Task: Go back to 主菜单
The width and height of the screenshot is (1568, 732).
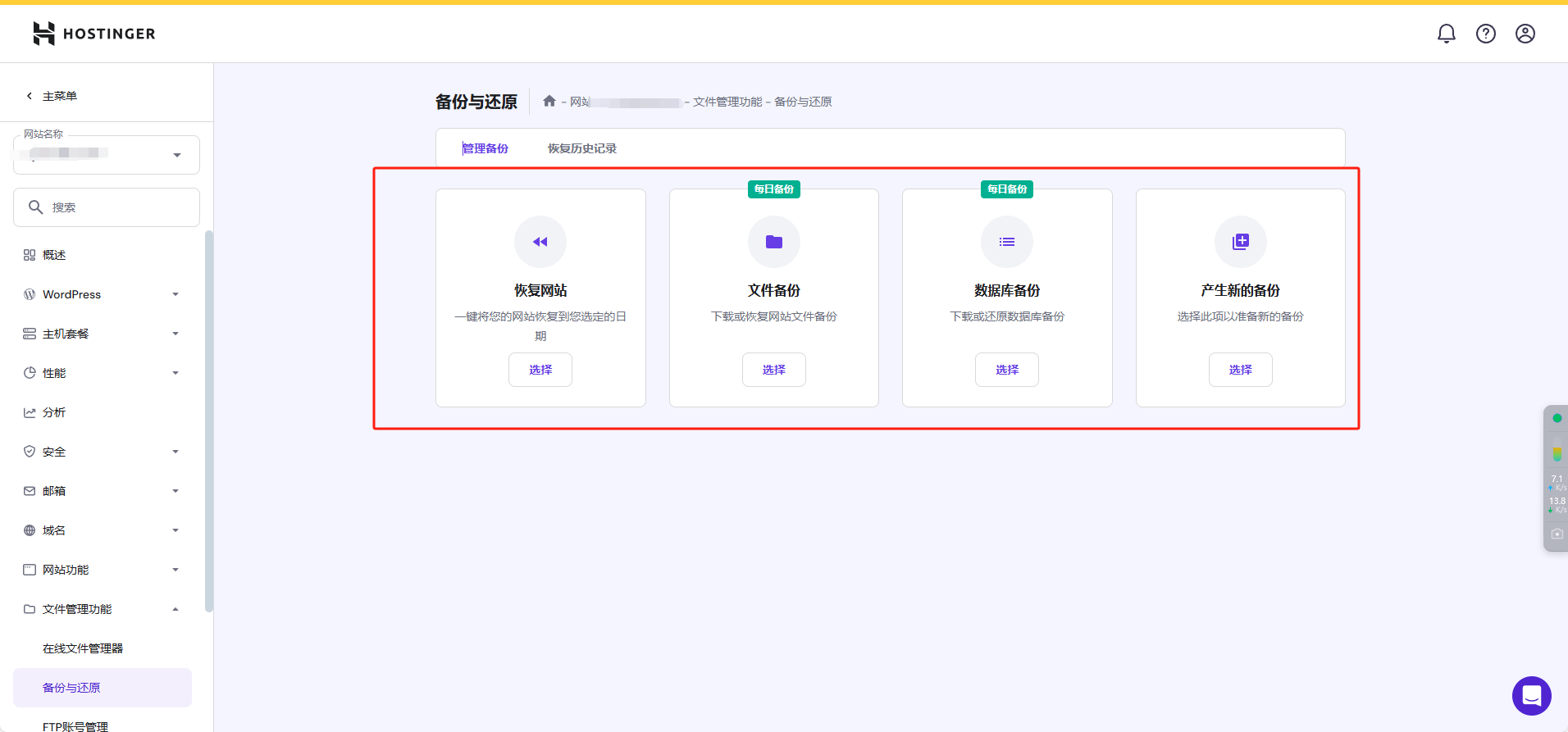Action: [60, 96]
